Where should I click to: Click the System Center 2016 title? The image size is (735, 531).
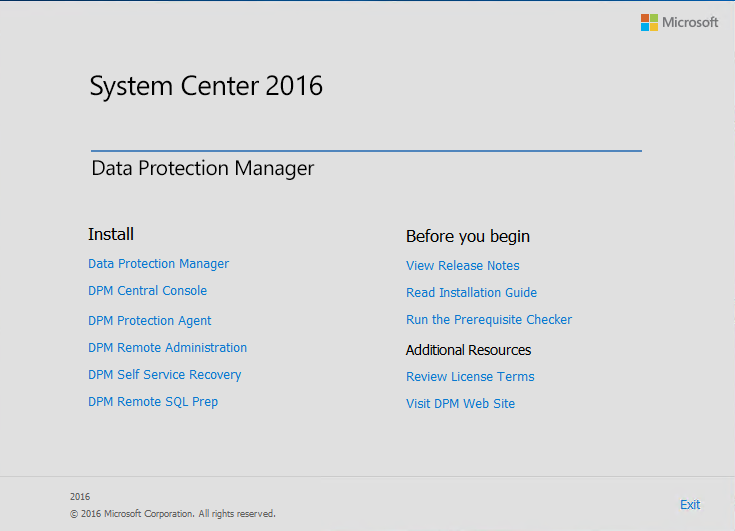click(206, 86)
